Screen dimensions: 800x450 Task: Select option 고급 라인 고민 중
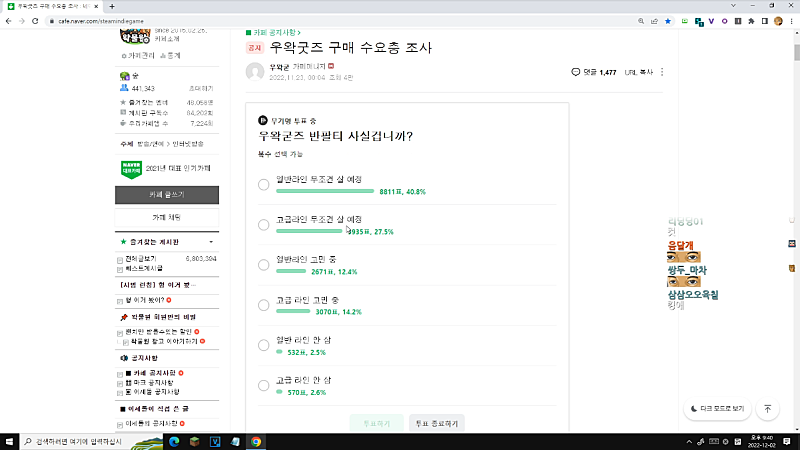point(263,305)
